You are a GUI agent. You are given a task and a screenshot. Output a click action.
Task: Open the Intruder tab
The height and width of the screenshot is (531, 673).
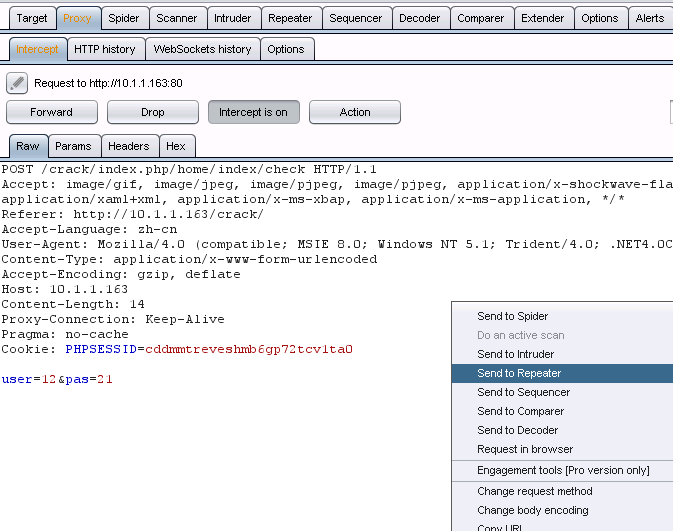click(232, 18)
